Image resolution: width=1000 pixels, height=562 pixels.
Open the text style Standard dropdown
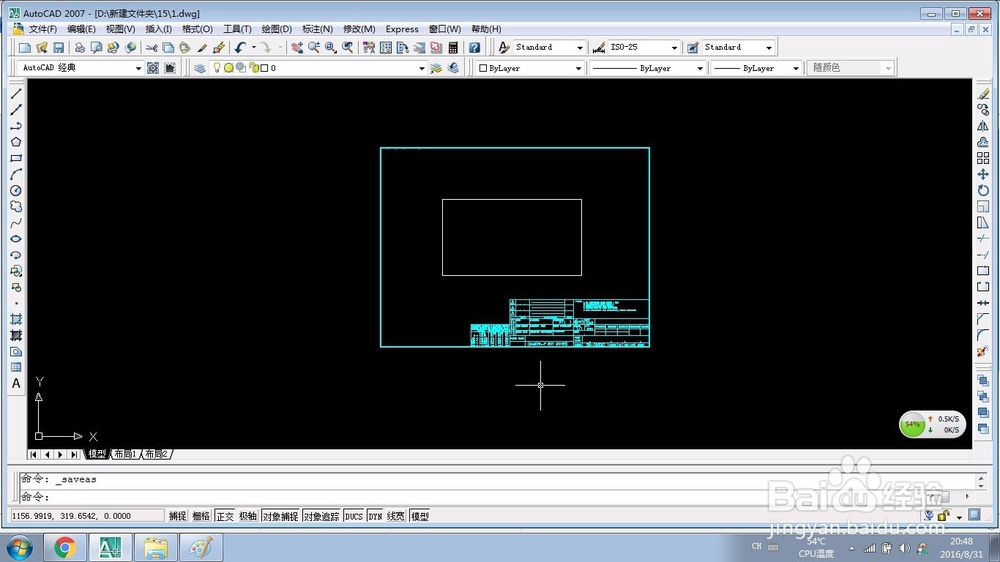[x=580, y=48]
